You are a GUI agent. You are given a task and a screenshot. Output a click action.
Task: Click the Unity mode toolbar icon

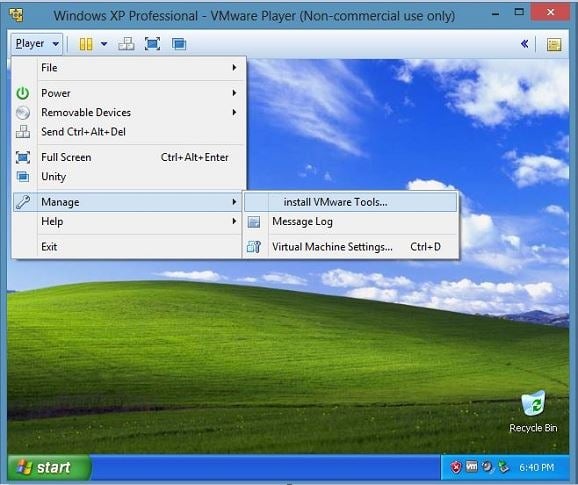pos(179,44)
